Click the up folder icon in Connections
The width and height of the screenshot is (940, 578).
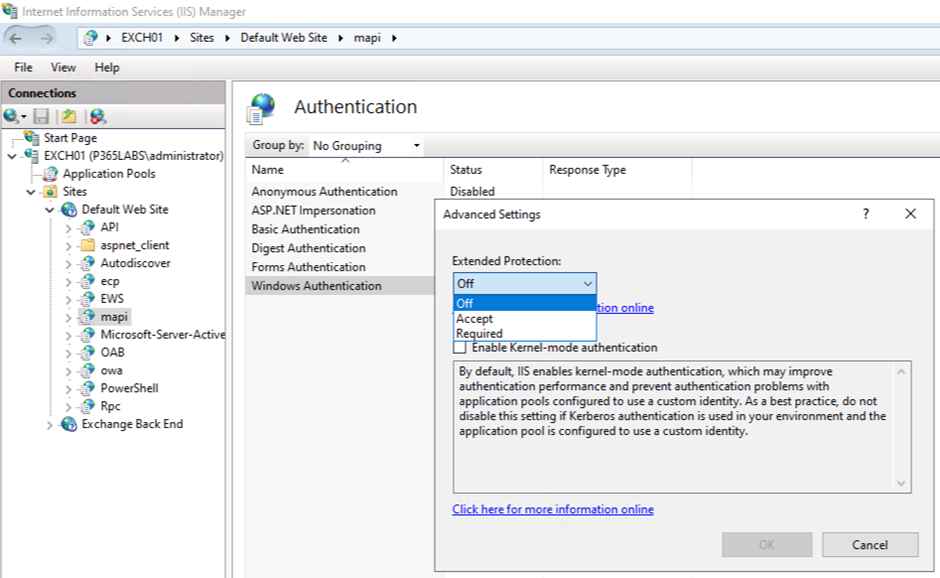pos(69,116)
